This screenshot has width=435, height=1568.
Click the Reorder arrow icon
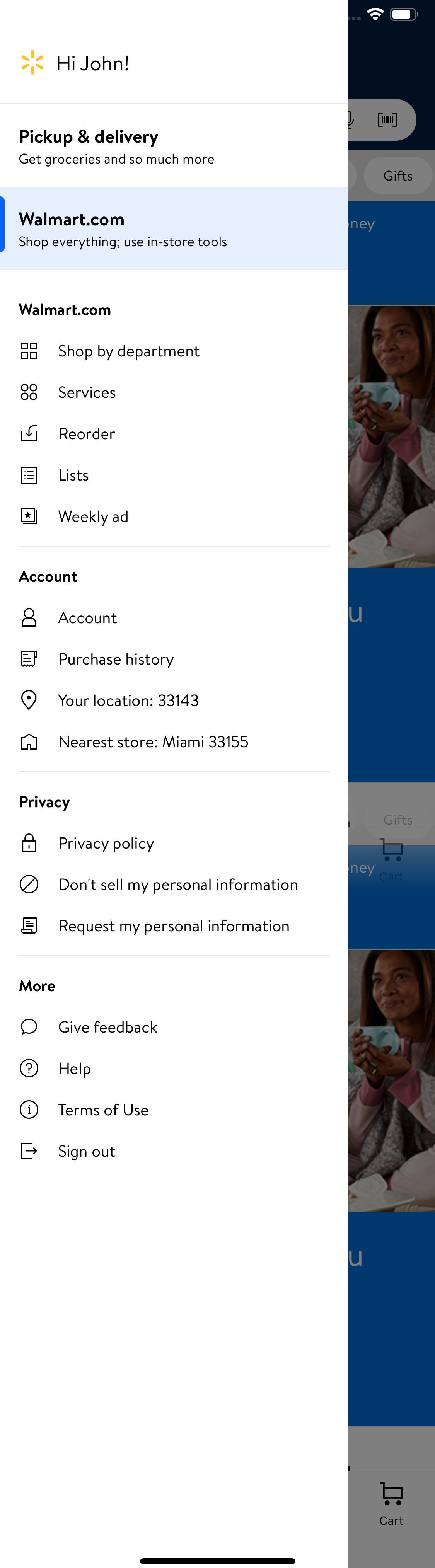pos(29,433)
